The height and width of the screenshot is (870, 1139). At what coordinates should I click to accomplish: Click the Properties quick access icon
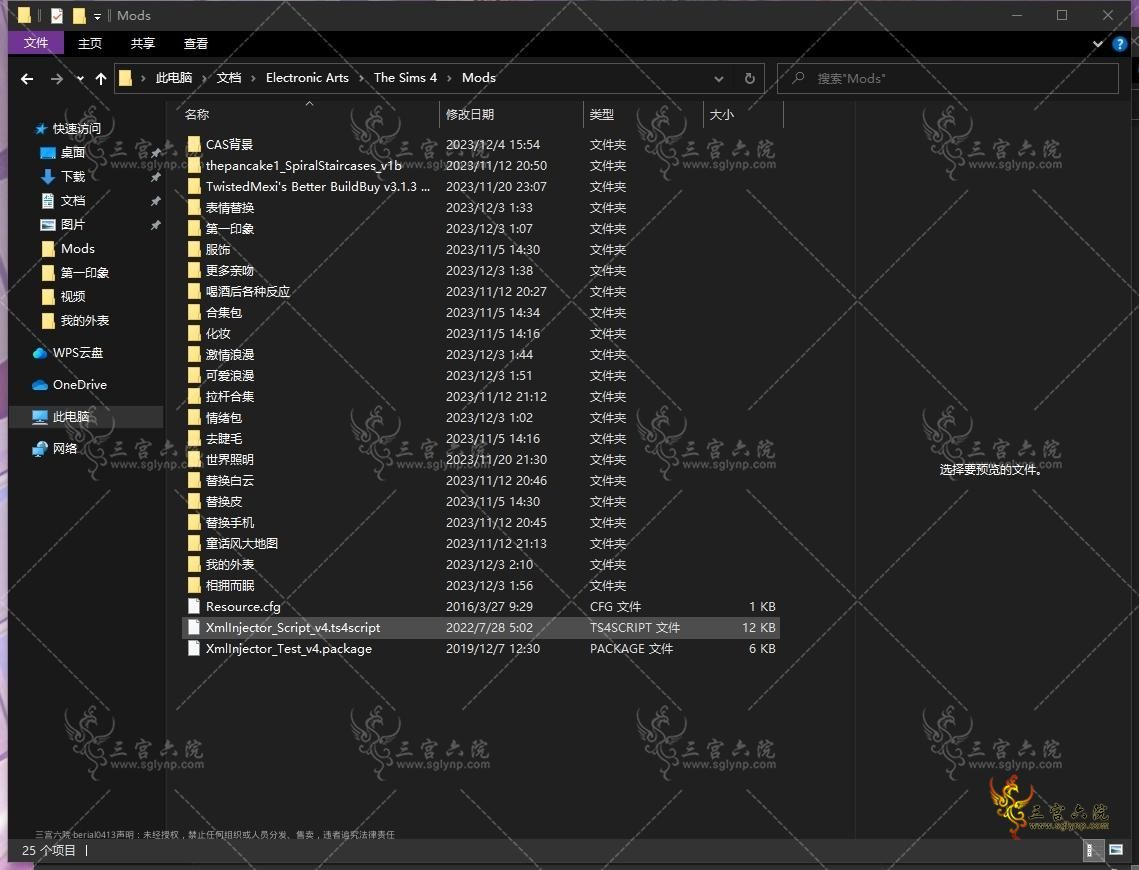[57, 15]
